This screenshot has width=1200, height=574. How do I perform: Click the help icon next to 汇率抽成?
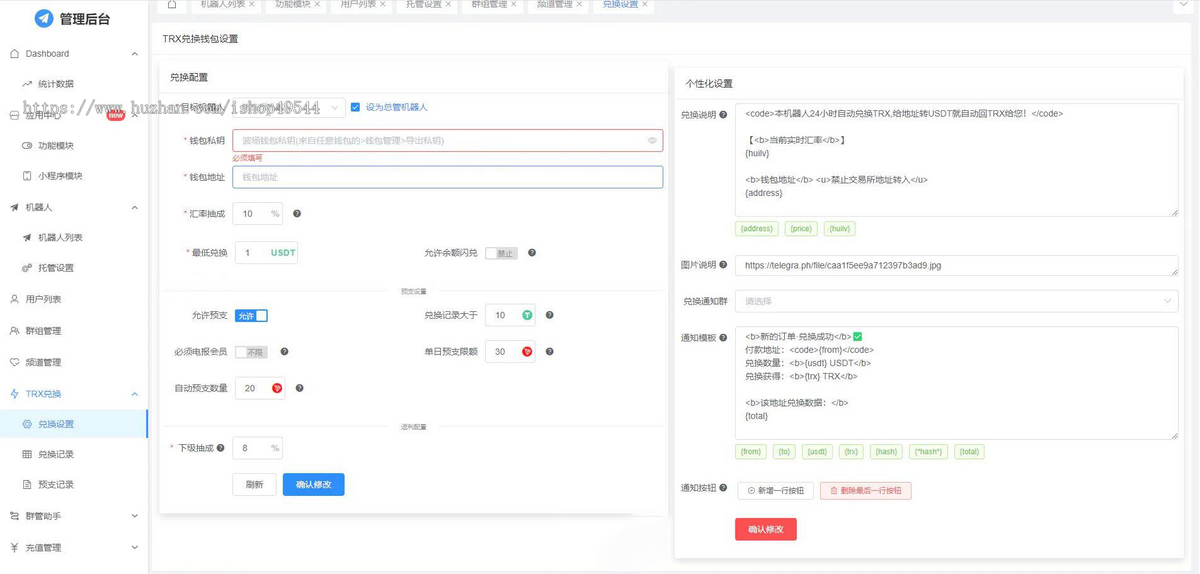297,214
